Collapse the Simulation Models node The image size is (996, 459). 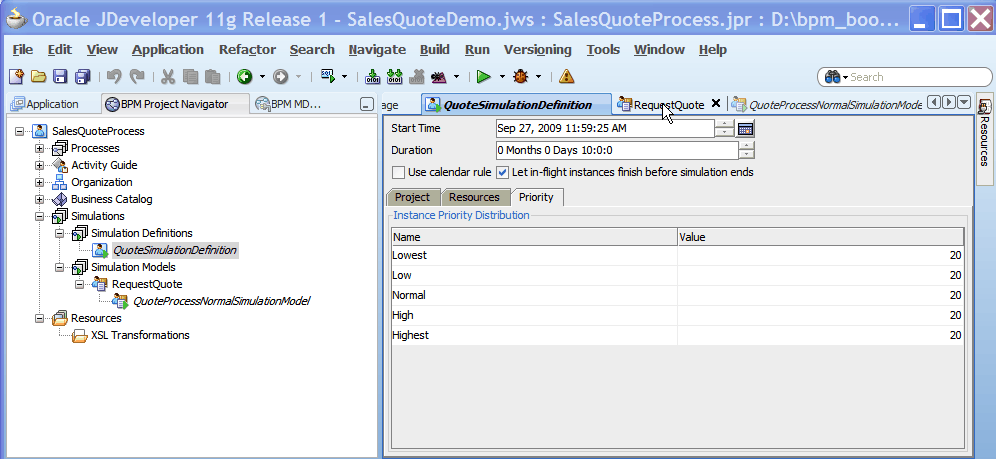click(60, 267)
